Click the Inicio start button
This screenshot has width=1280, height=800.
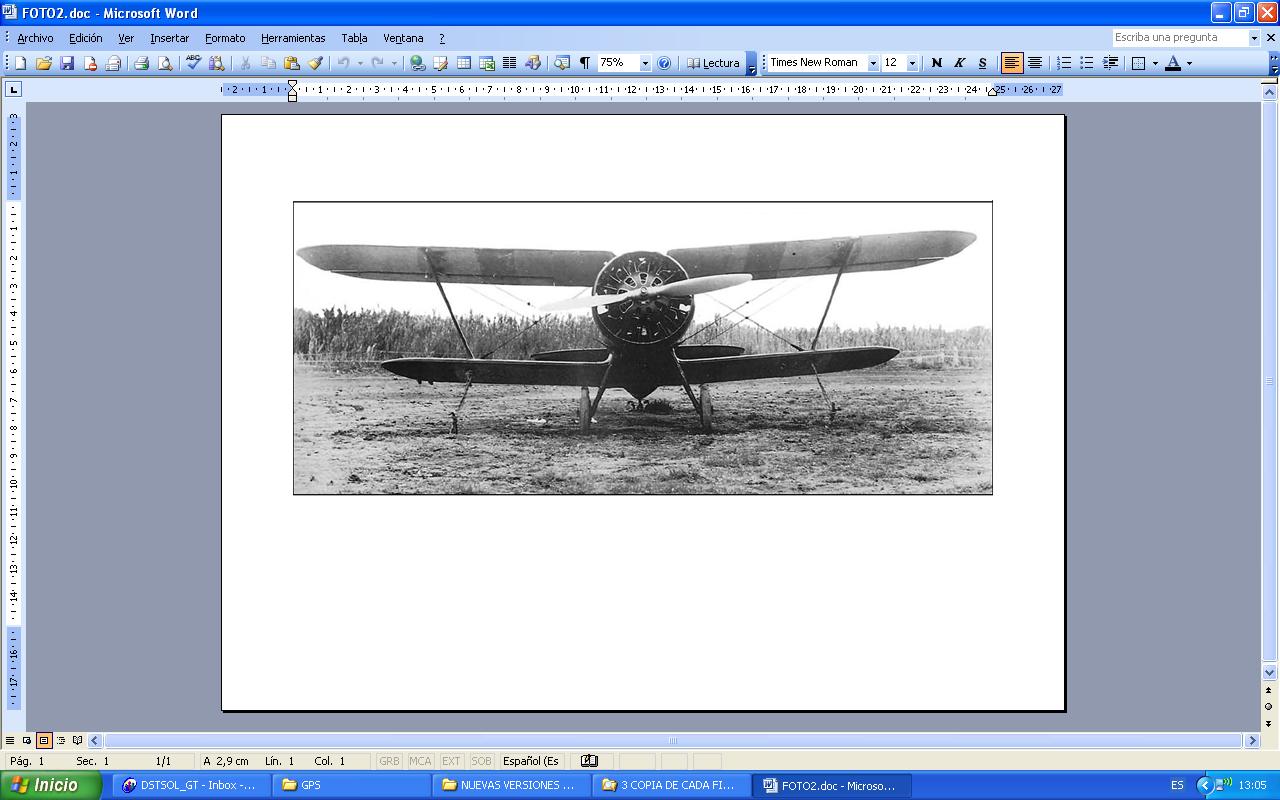(x=50, y=785)
